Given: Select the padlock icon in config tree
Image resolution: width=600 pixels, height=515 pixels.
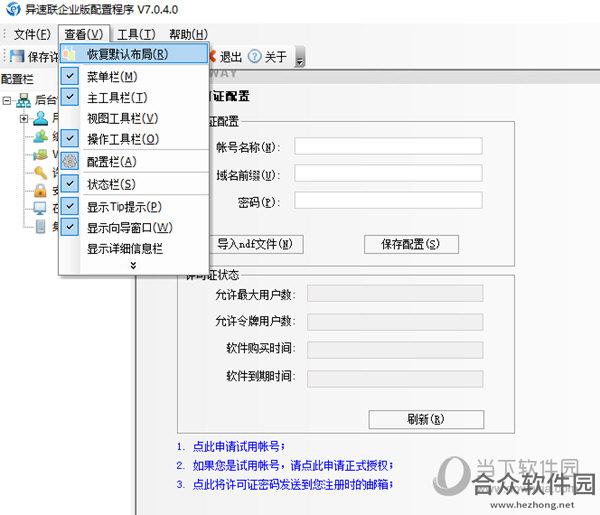Looking at the screenshot, I should [41, 190].
